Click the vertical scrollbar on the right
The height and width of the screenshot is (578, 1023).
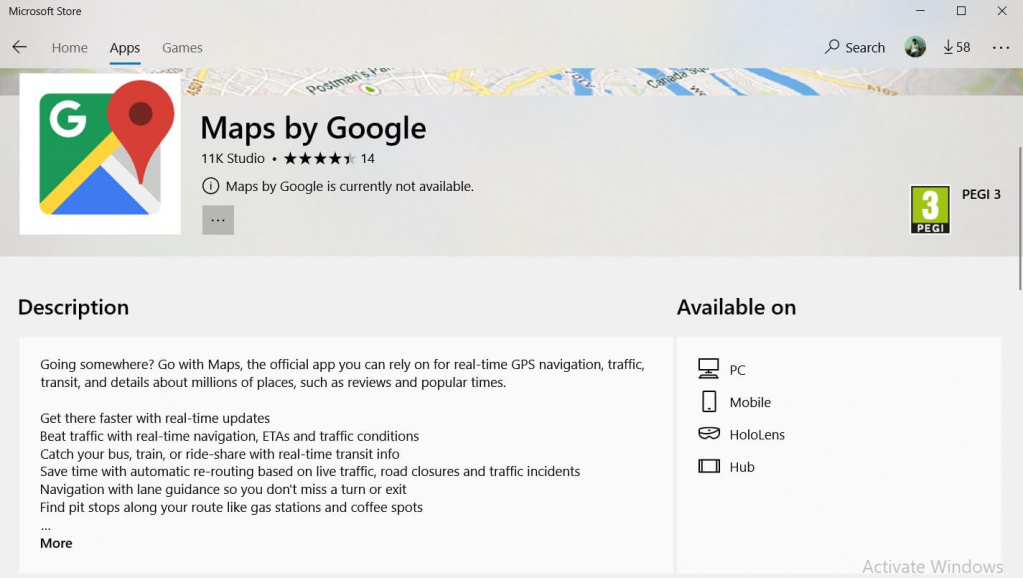1019,200
